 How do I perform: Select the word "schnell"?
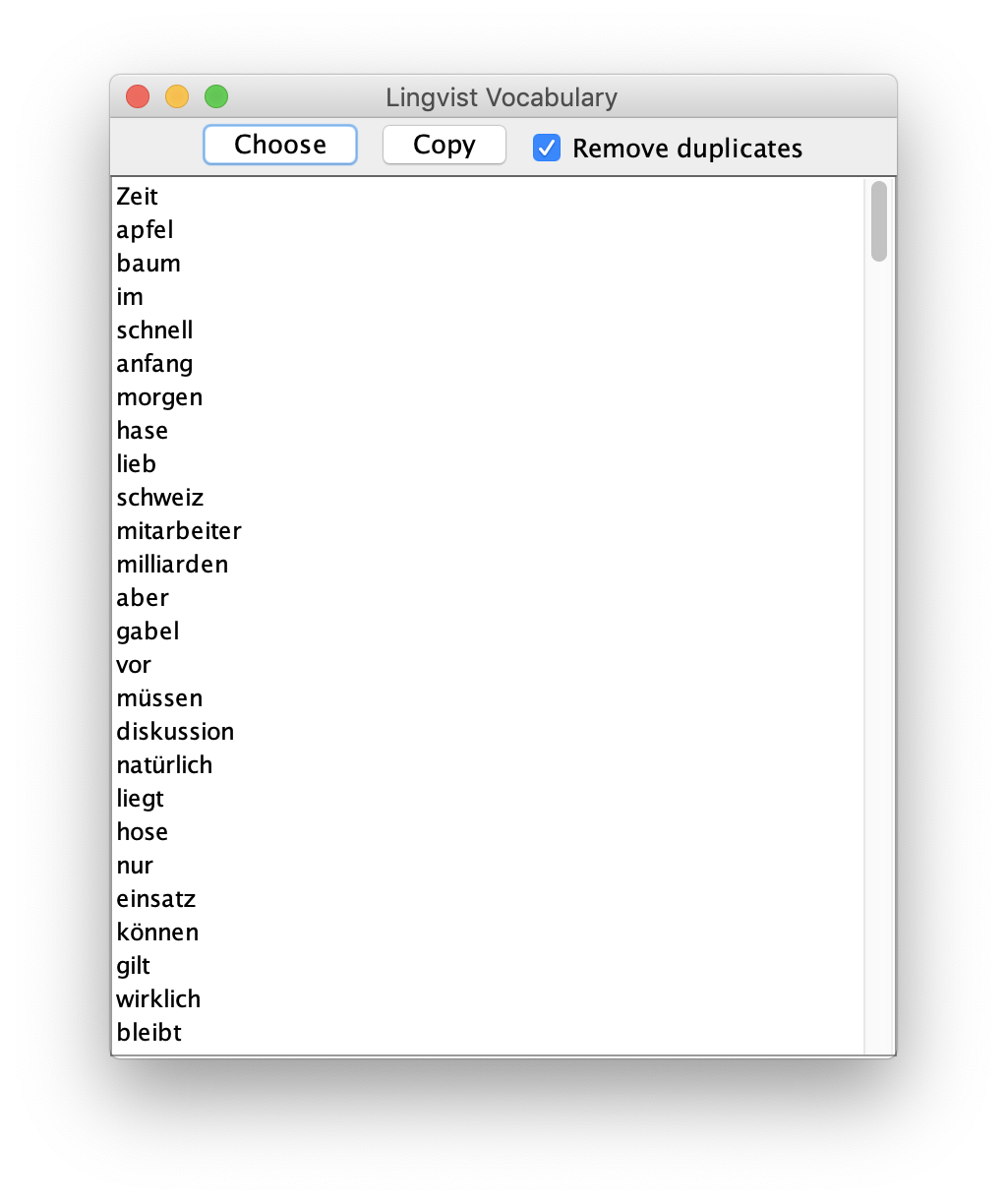pos(154,331)
